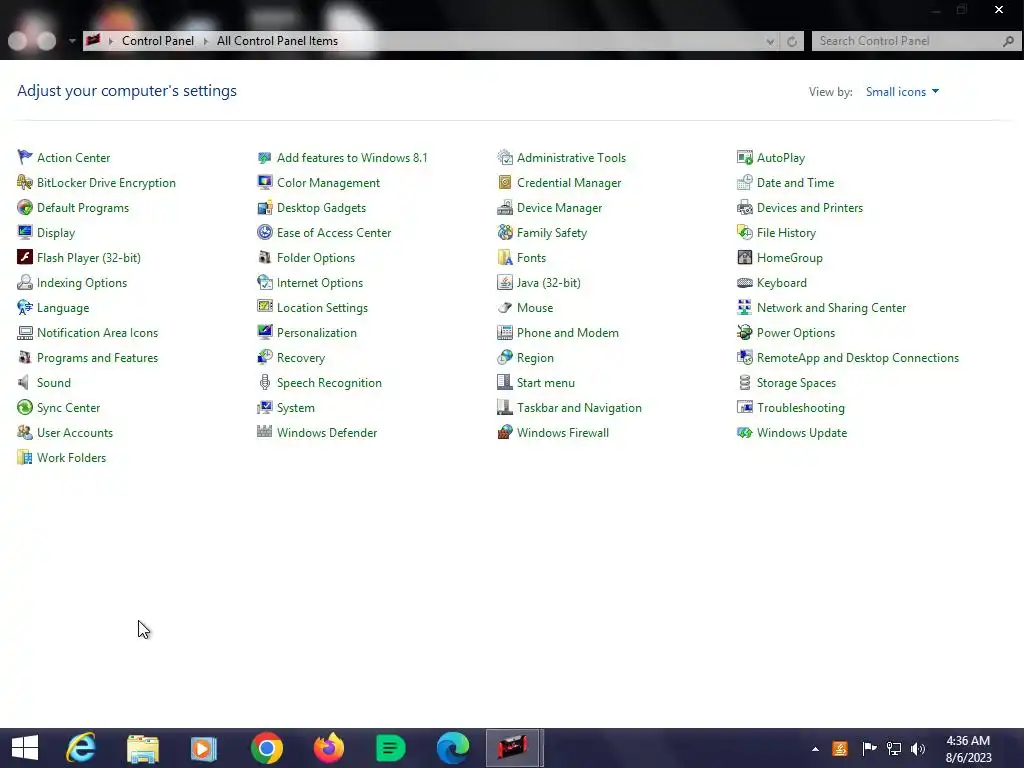Click the Windows Defender wall icon

[264, 432]
